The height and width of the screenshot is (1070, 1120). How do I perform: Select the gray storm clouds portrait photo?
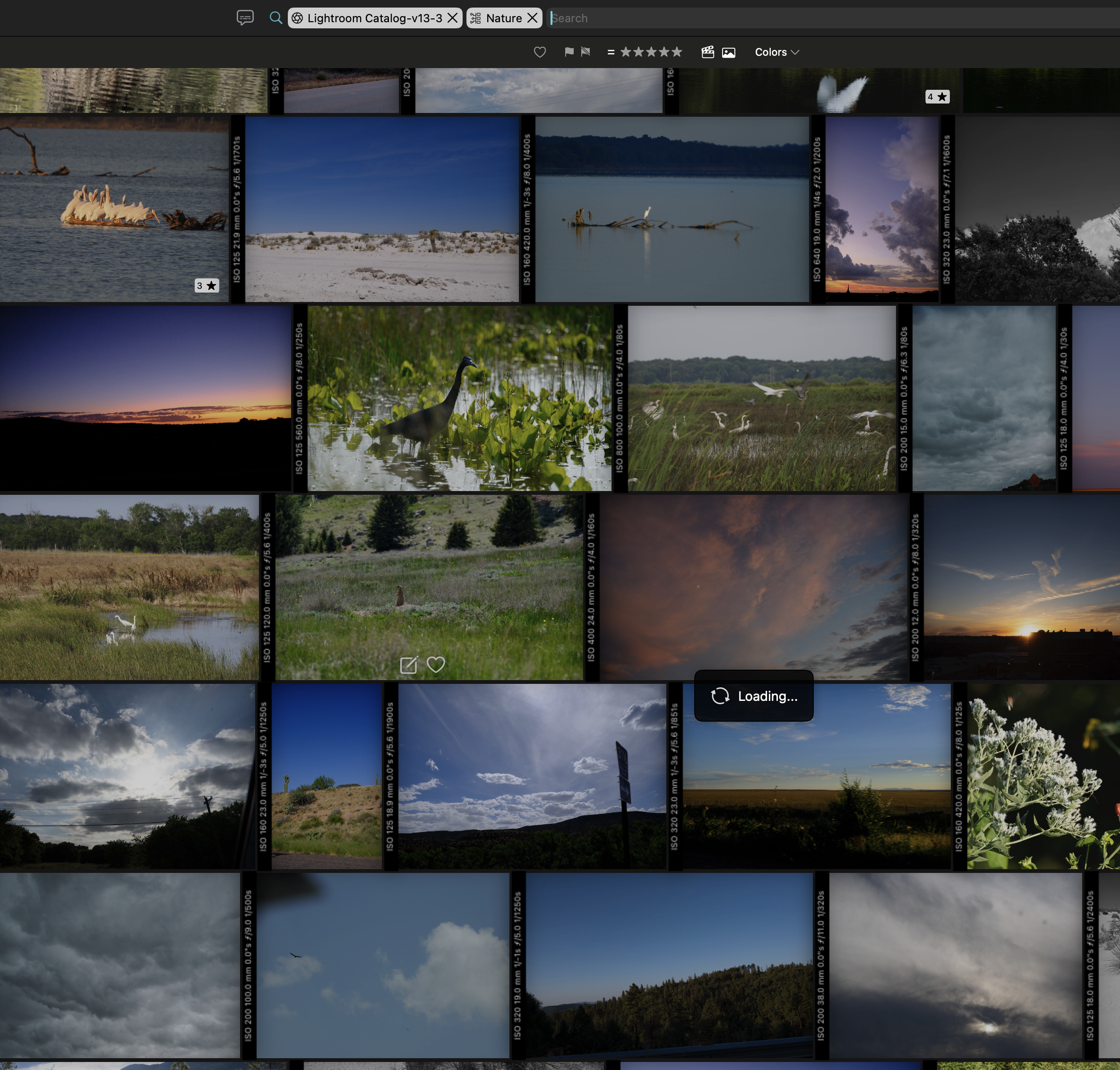[x=984, y=398]
